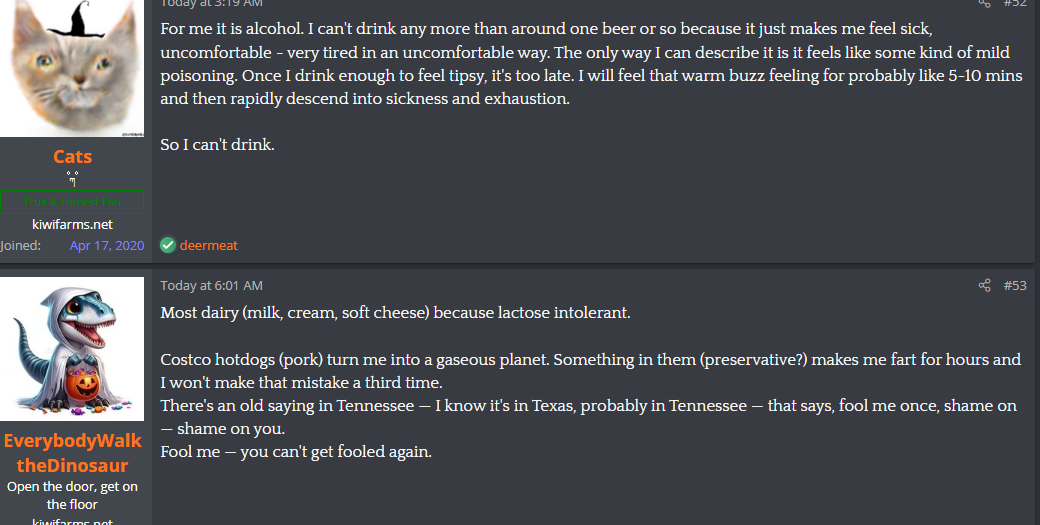Click the share icon for post #53
This screenshot has width=1040, height=525.
(x=985, y=286)
